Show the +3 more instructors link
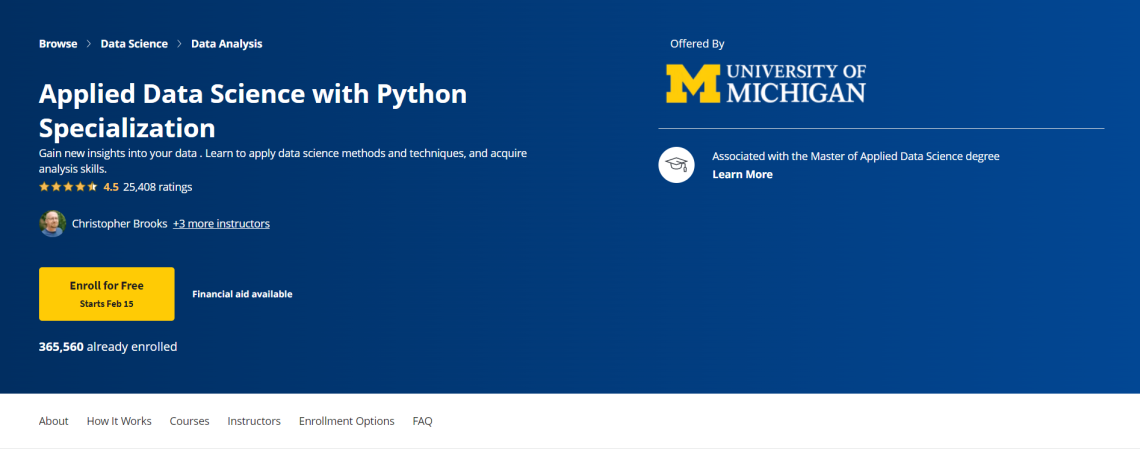 (221, 224)
